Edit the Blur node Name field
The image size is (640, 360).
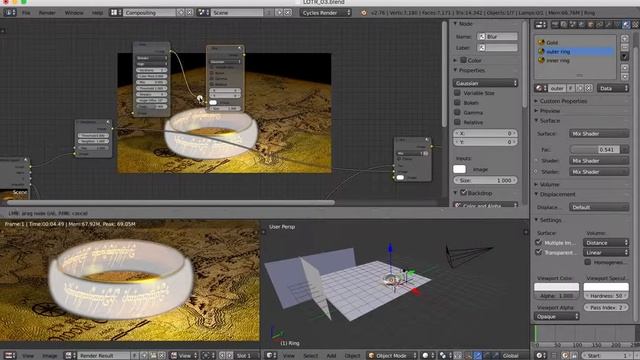497,36
